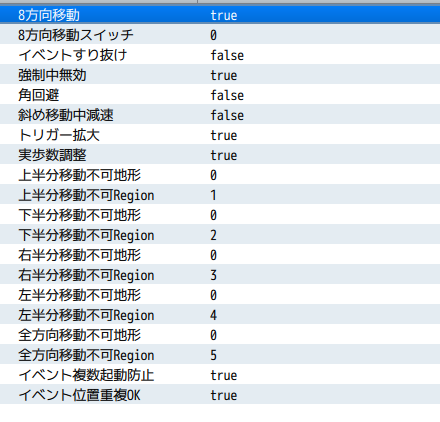440x422 pixels.
Task: Select the 角回避 parameter
Action: (x=39, y=95)
